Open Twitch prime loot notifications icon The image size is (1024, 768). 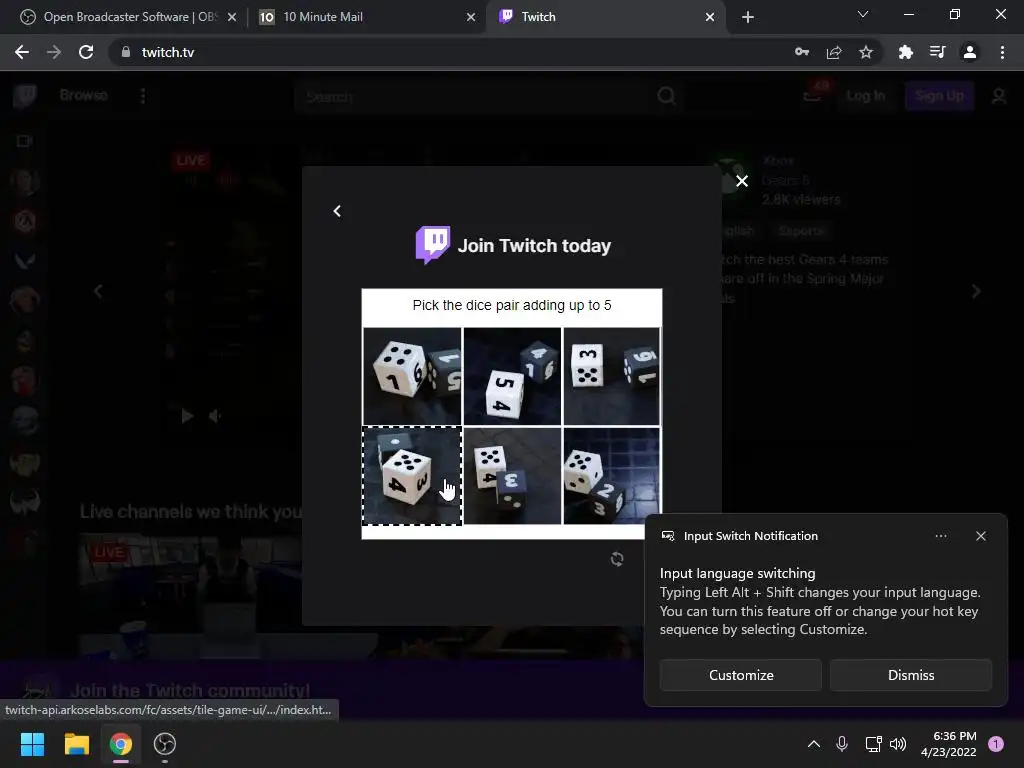point(812,95)
